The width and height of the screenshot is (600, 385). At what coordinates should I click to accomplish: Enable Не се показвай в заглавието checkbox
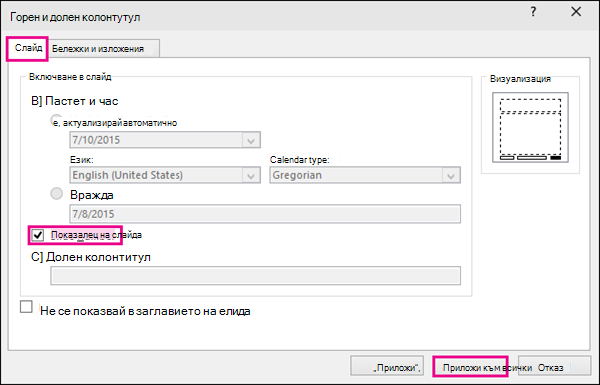(26, 307)
